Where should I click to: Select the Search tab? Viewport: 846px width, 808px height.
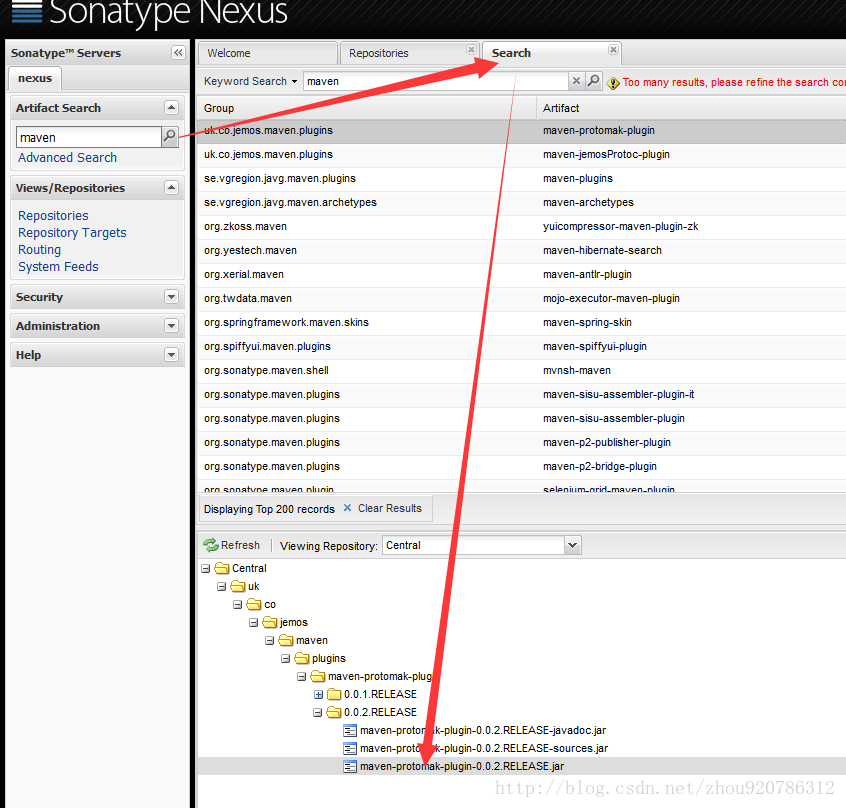[551, 53]
